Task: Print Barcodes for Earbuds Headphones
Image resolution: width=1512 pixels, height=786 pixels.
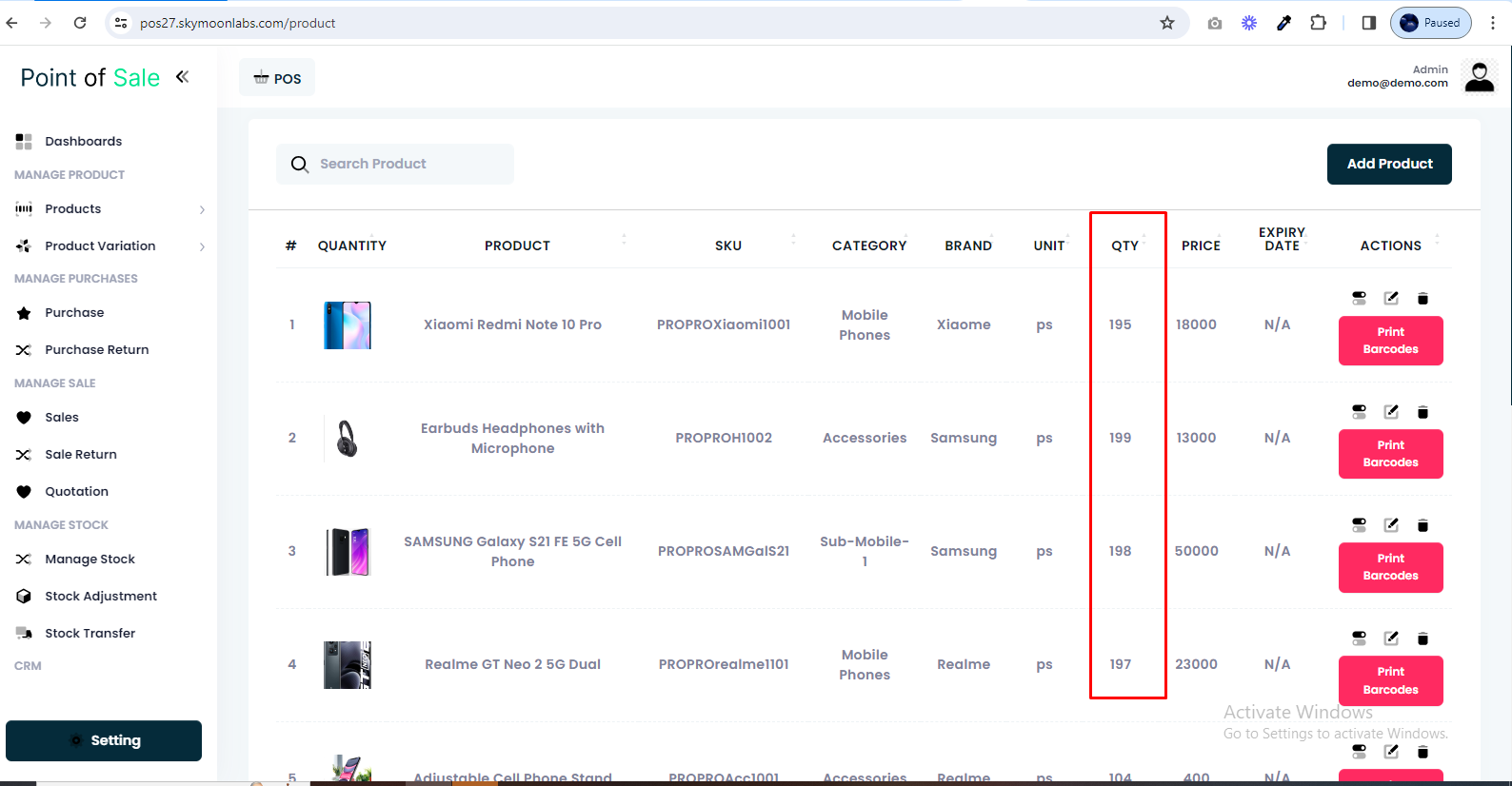Action: coord(1391,454)
